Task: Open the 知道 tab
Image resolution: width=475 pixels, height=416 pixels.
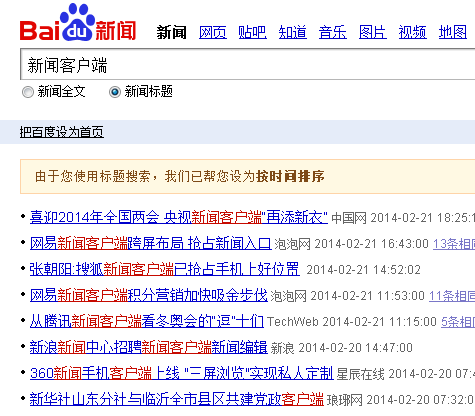Action: point(293,32)
